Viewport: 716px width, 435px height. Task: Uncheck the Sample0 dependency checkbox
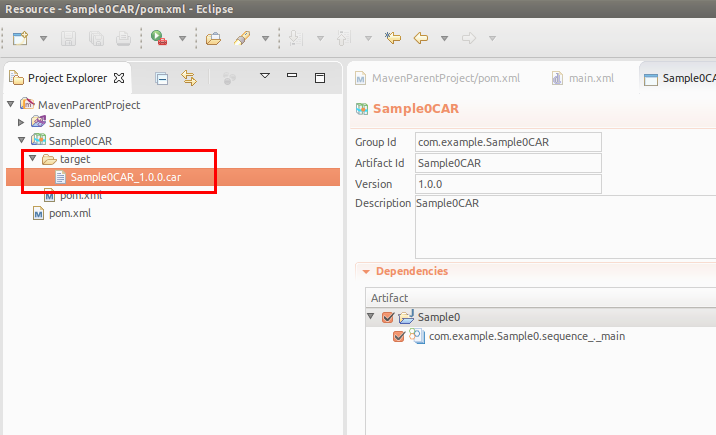(x=389, y=317)
